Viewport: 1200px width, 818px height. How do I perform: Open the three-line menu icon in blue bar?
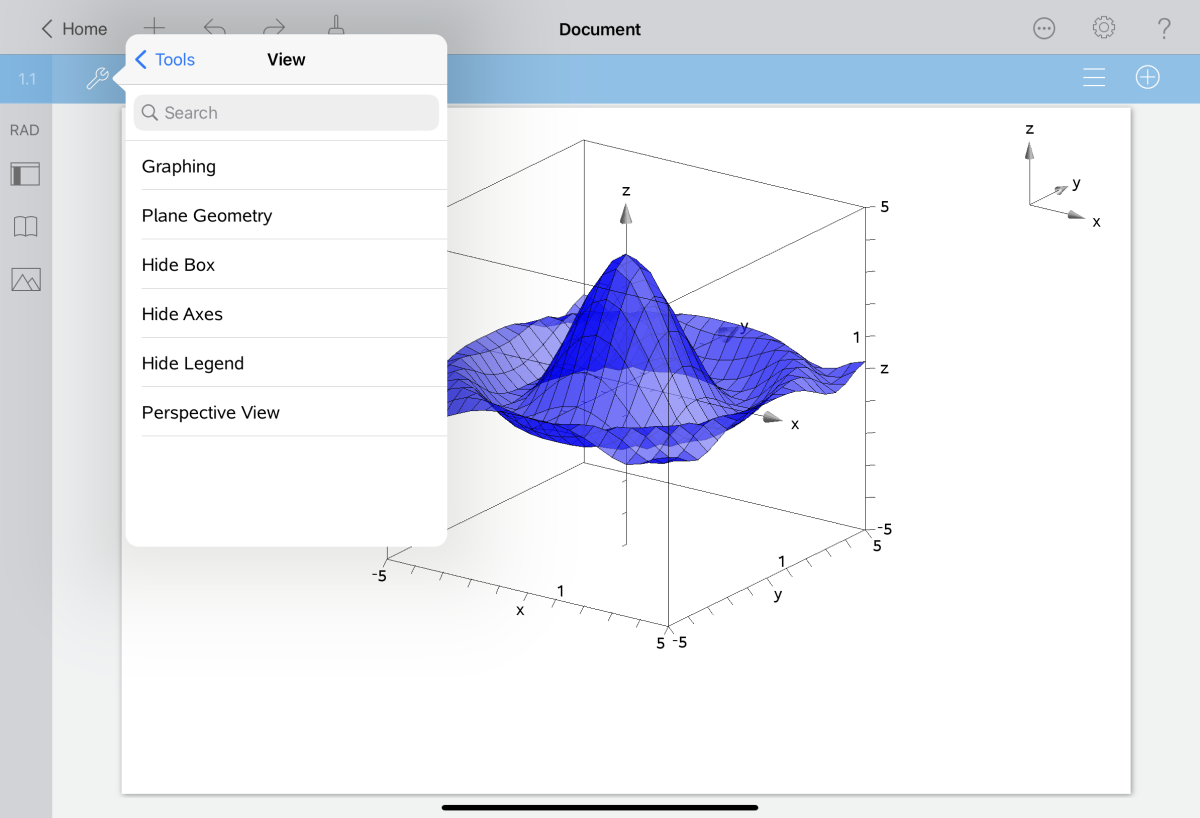pos(1094,78)
